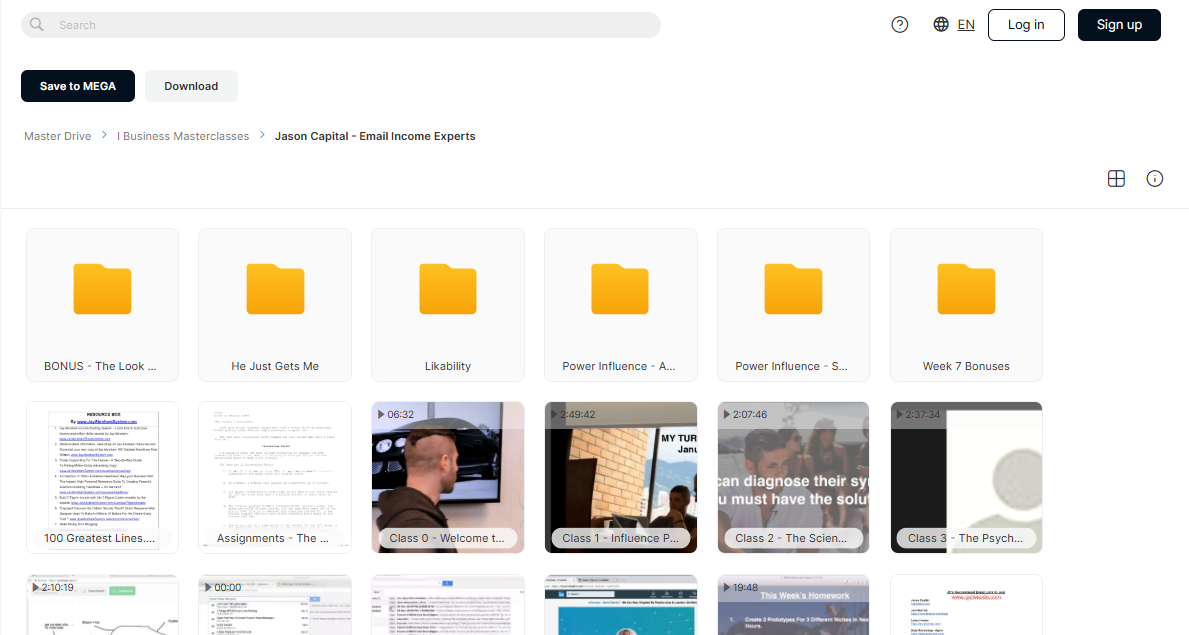The height and width of the screenshot is (635, 1189).
Task: Play Class 2 - The Scien... video
Action: [794, 477]
